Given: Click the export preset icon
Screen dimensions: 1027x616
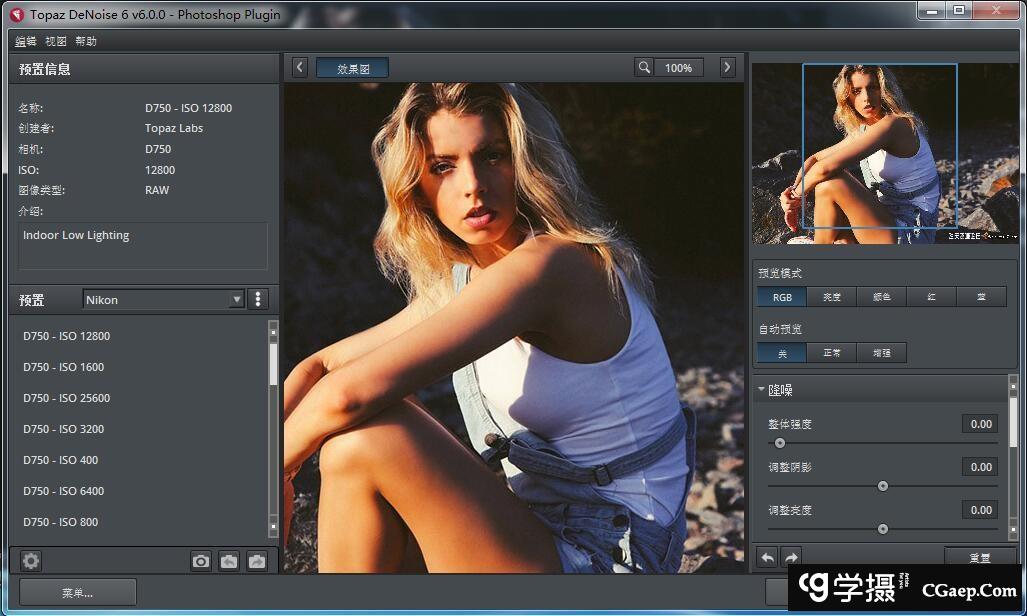Looking at the screenshot, I should coord(257,561).
